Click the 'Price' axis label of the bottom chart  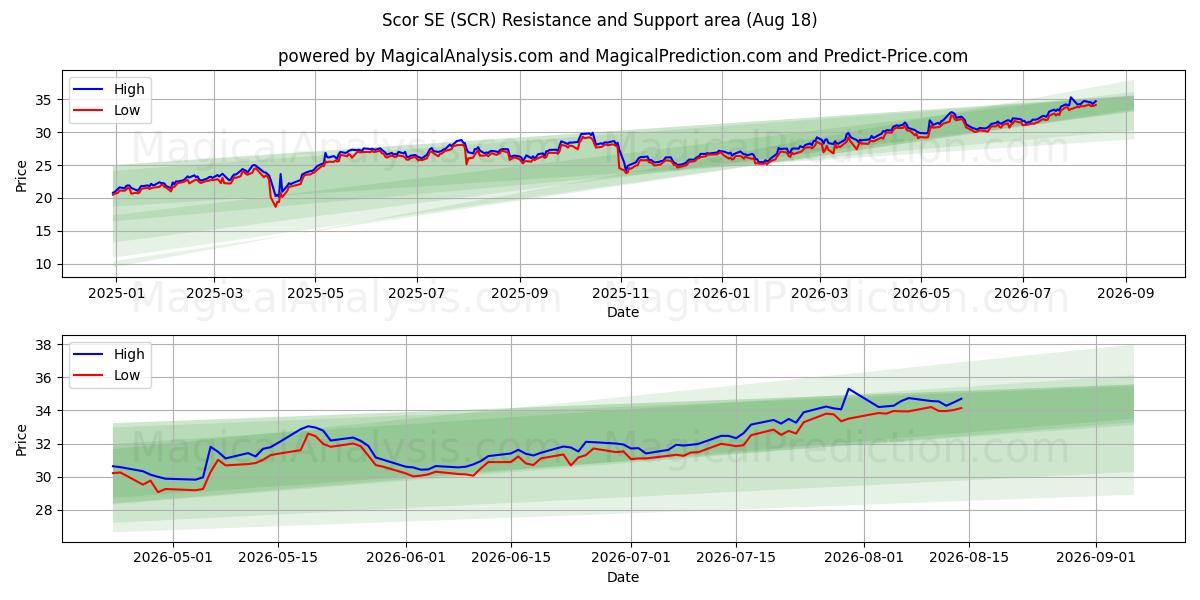click(22, 439)
